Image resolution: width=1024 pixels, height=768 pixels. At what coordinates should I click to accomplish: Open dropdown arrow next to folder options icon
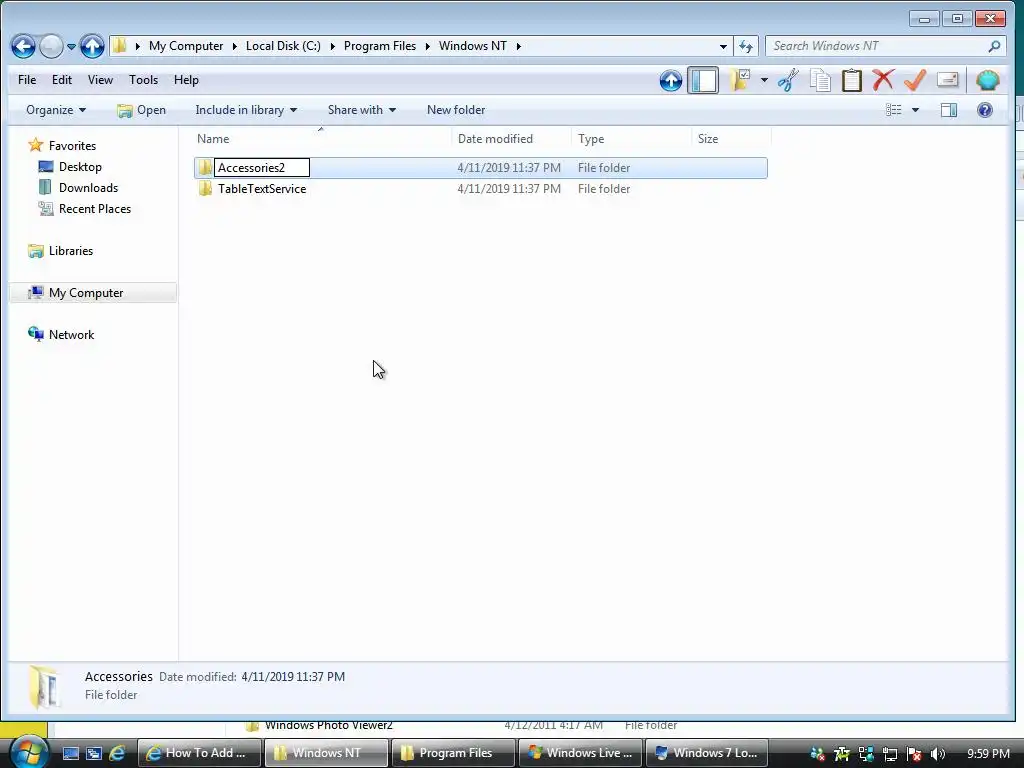click(763, 81)
